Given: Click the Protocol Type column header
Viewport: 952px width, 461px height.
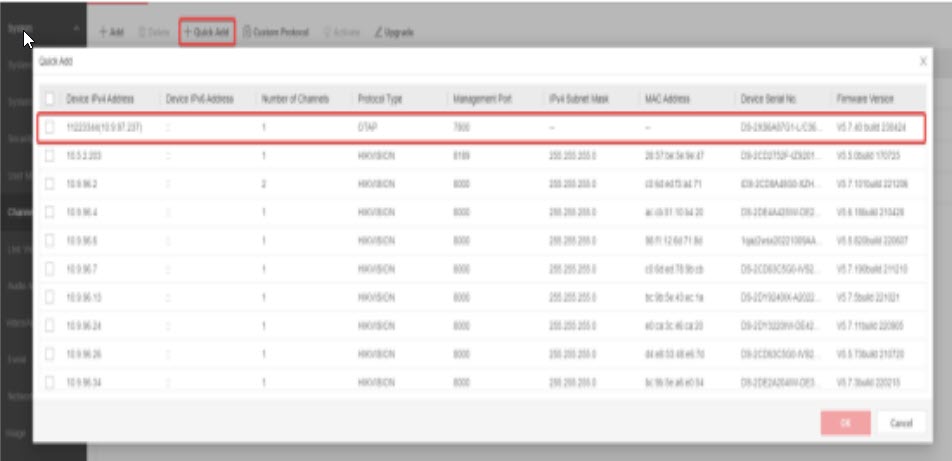Looking at the screenshot, I should coord(380,99).
